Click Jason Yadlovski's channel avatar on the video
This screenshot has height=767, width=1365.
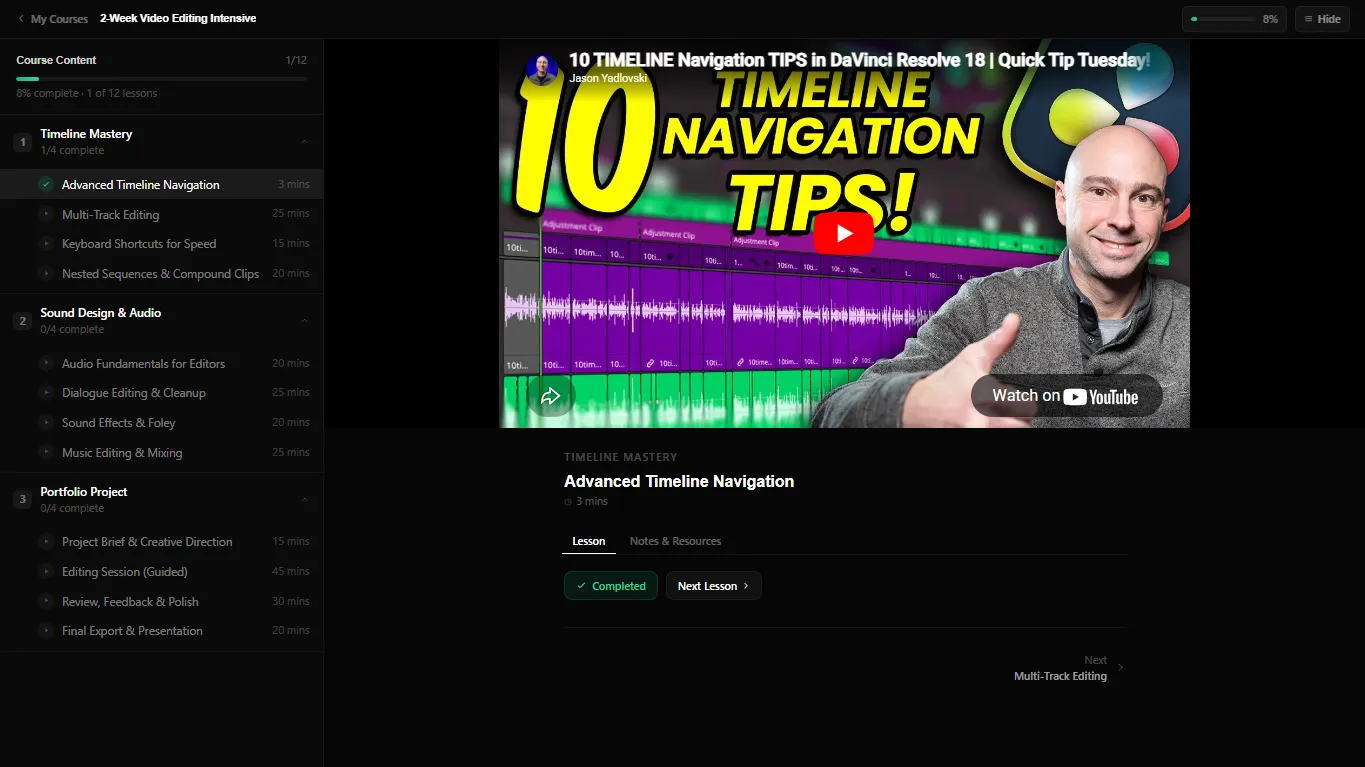542,70
